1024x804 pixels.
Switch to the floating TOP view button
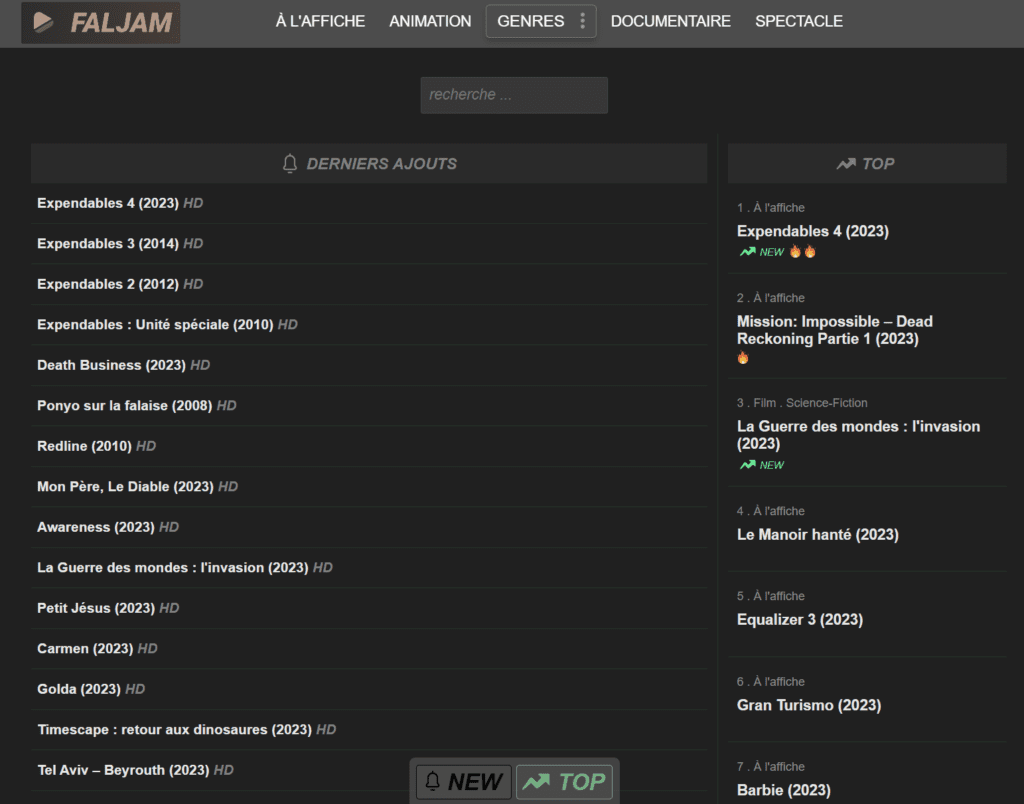(565, 782)
